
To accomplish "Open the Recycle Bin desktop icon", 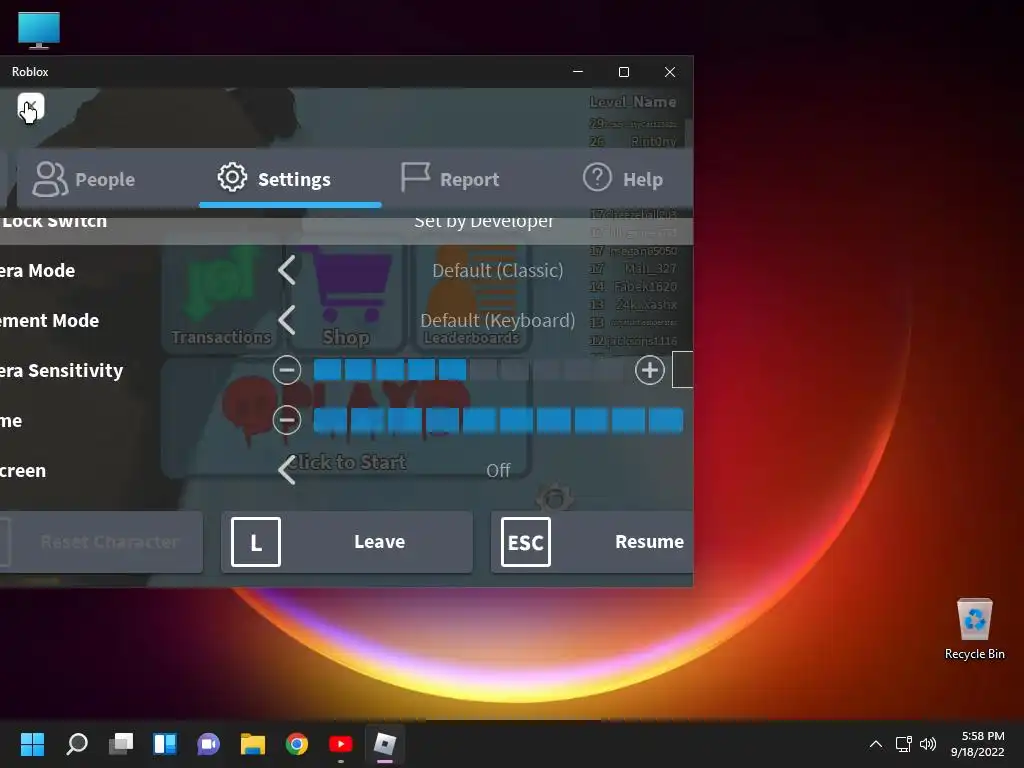I will point(974,630).
